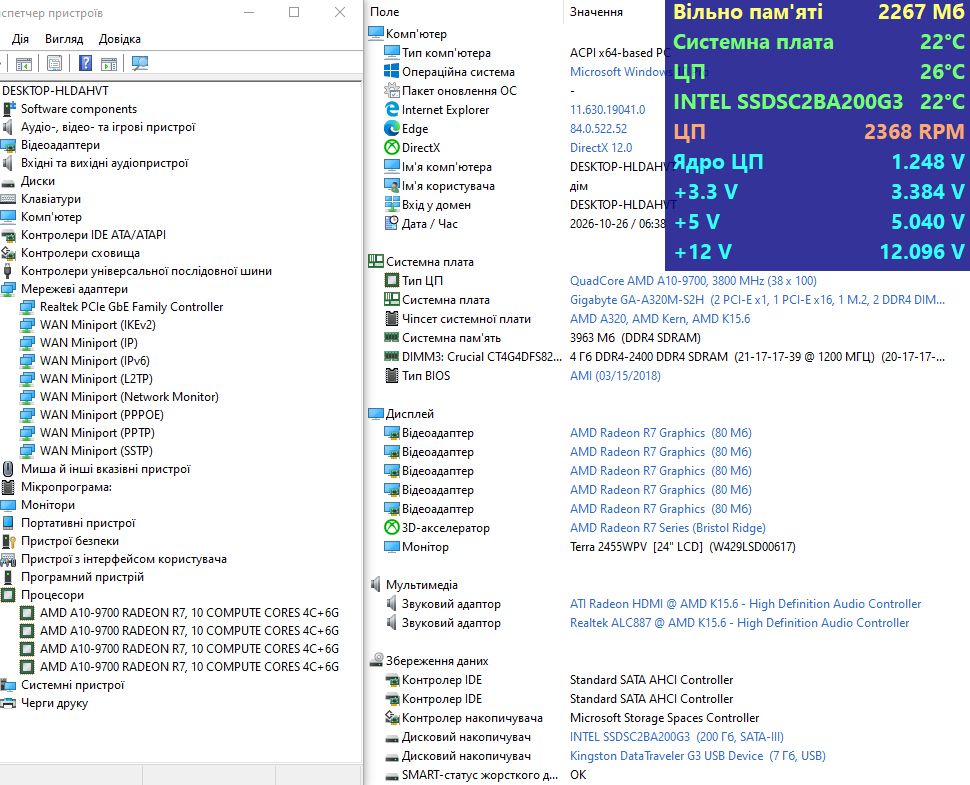This screenshot has width=970, height=785.
Task: Click the Windows logo icon beside Операційна система
Action: (x=392, y=72)
